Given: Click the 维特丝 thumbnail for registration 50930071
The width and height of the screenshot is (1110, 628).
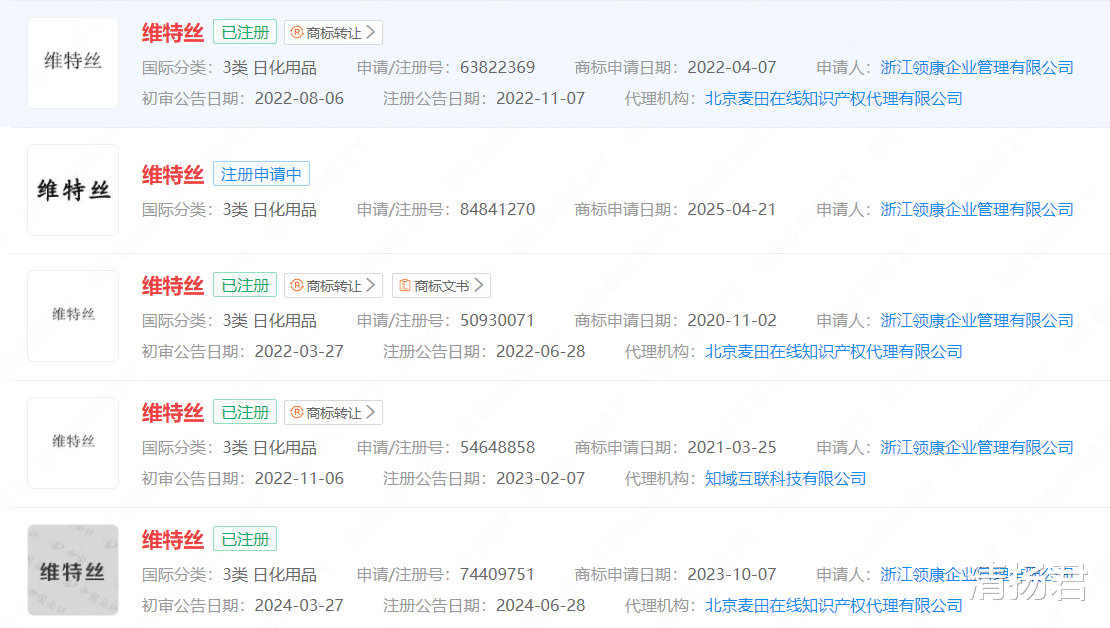Looking at the screenshot, I should click(x=73, y=316).
